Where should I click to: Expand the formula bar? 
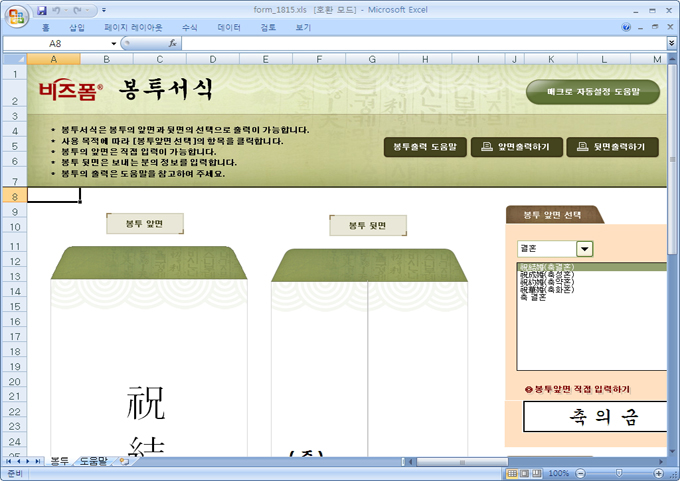[671, 44]
